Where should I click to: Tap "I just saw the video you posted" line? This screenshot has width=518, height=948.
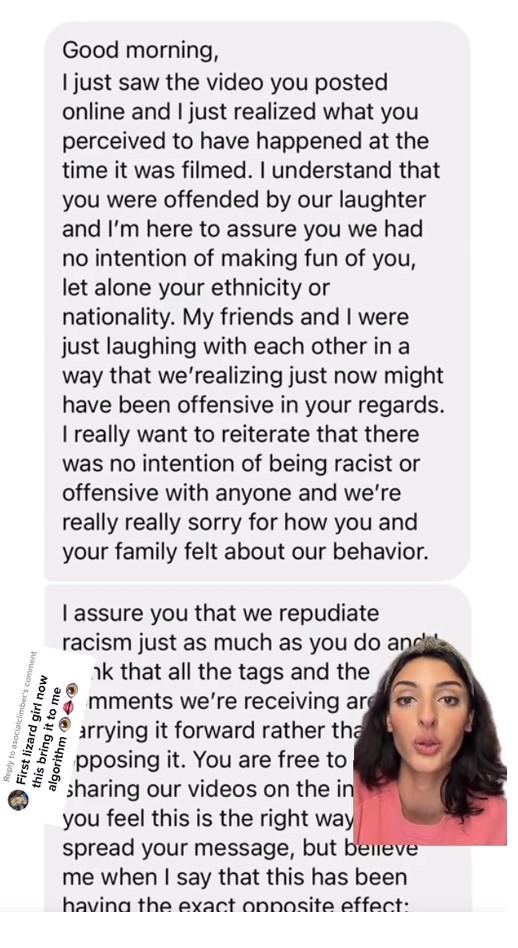pyautogui.click(x=225, y=82)
